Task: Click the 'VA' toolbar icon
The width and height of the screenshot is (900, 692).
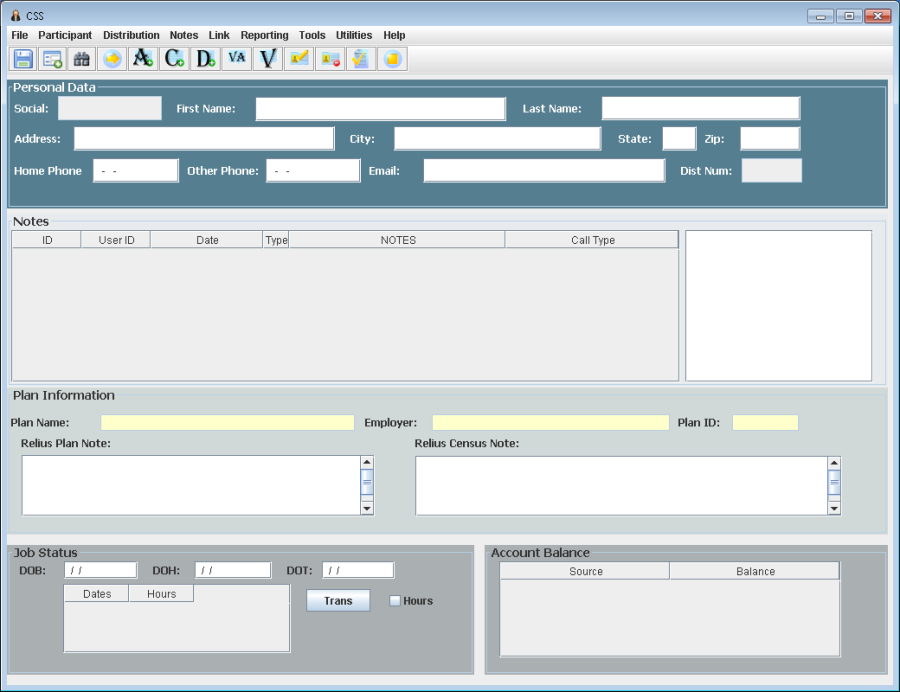Action: tap(237, 59)
